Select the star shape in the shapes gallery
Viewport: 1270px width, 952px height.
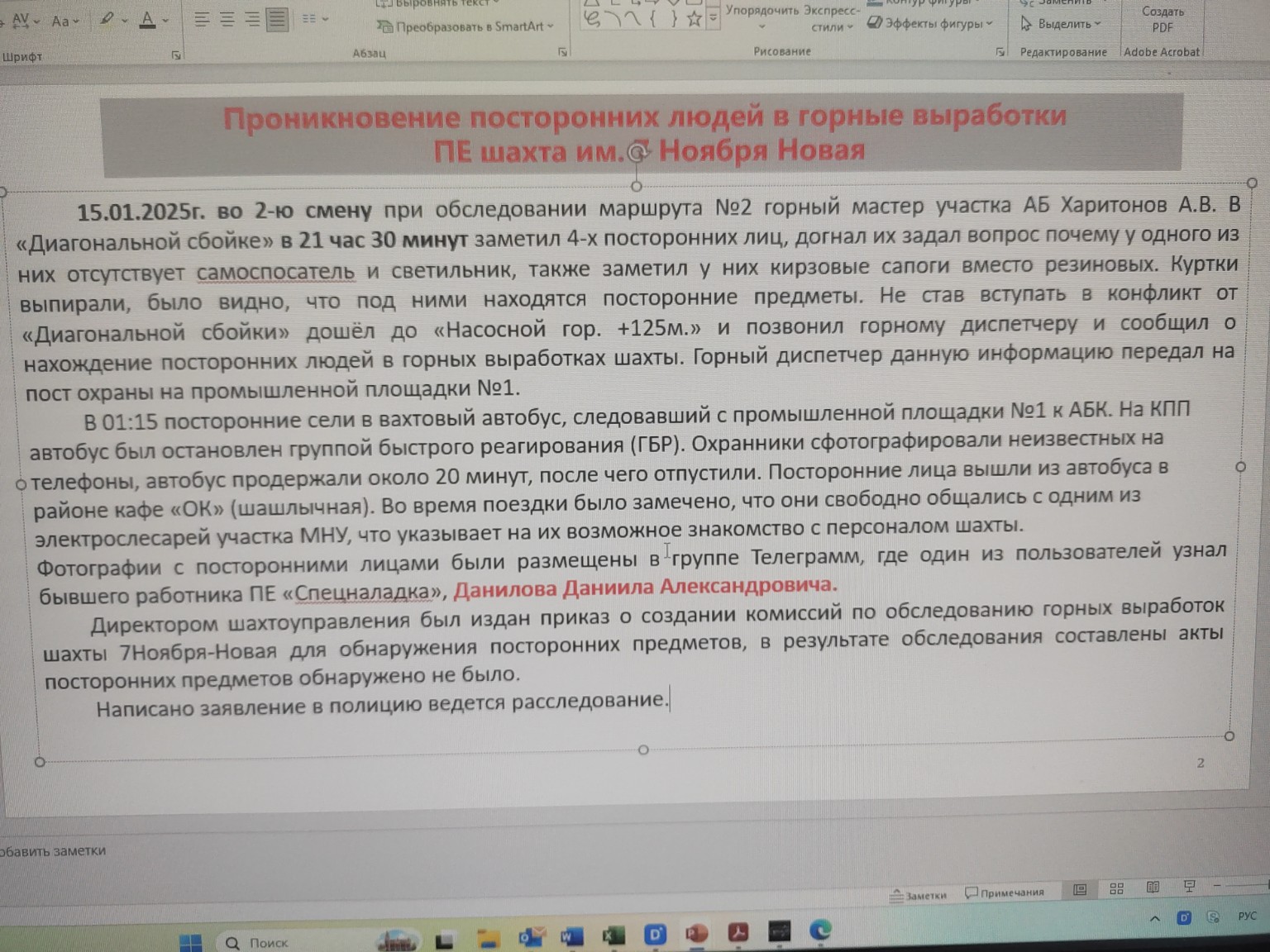pos(694,20)
